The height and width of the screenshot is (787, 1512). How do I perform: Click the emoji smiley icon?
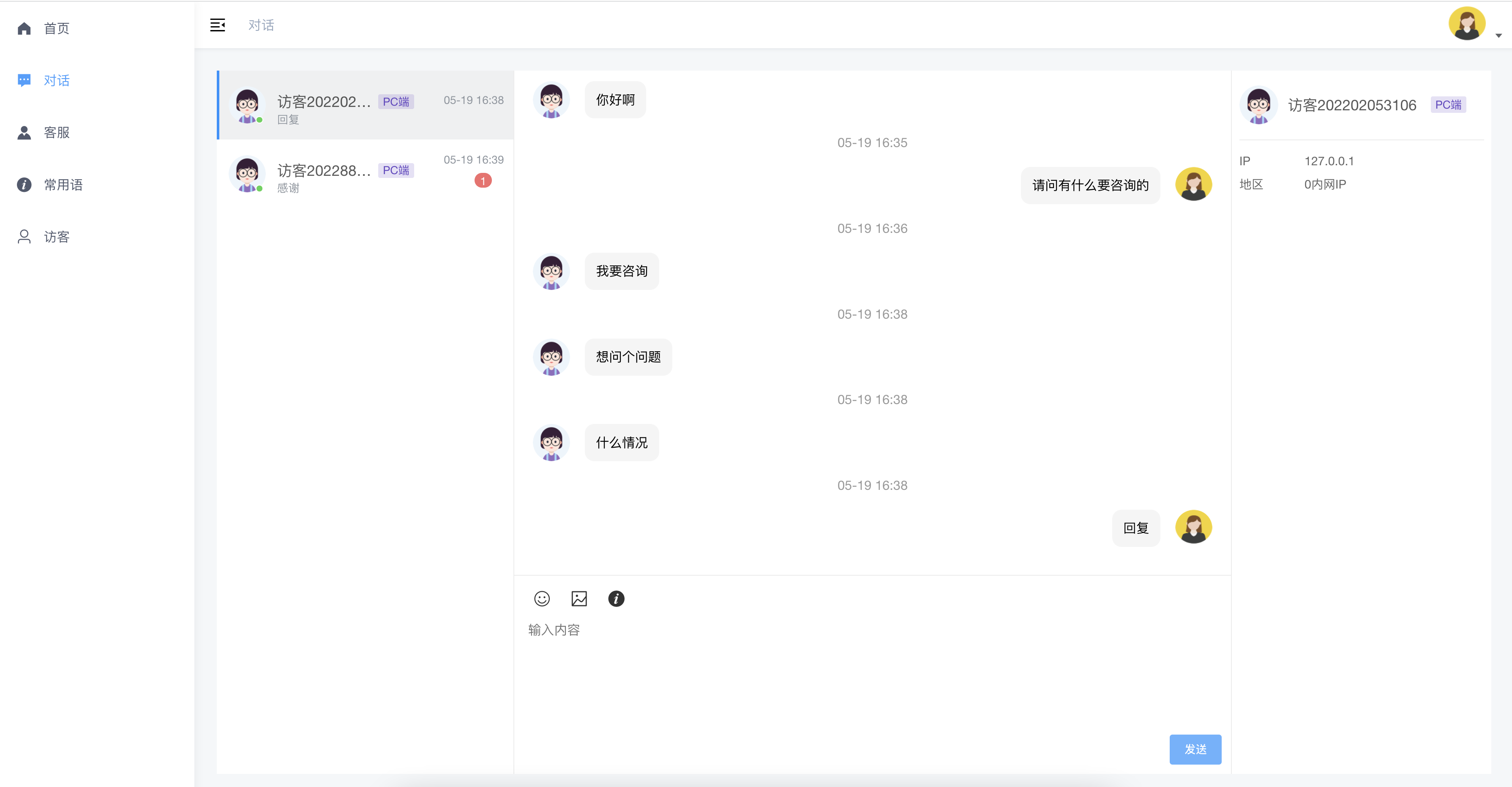pos(542,598)
